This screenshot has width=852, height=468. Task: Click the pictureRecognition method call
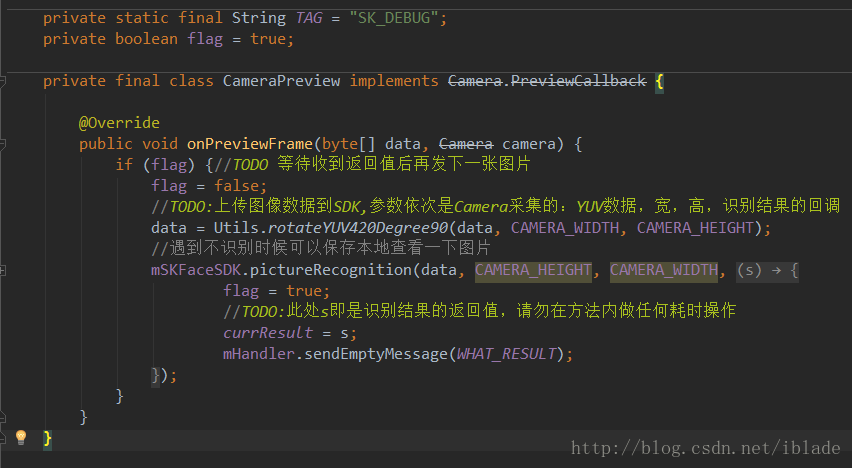331,270
